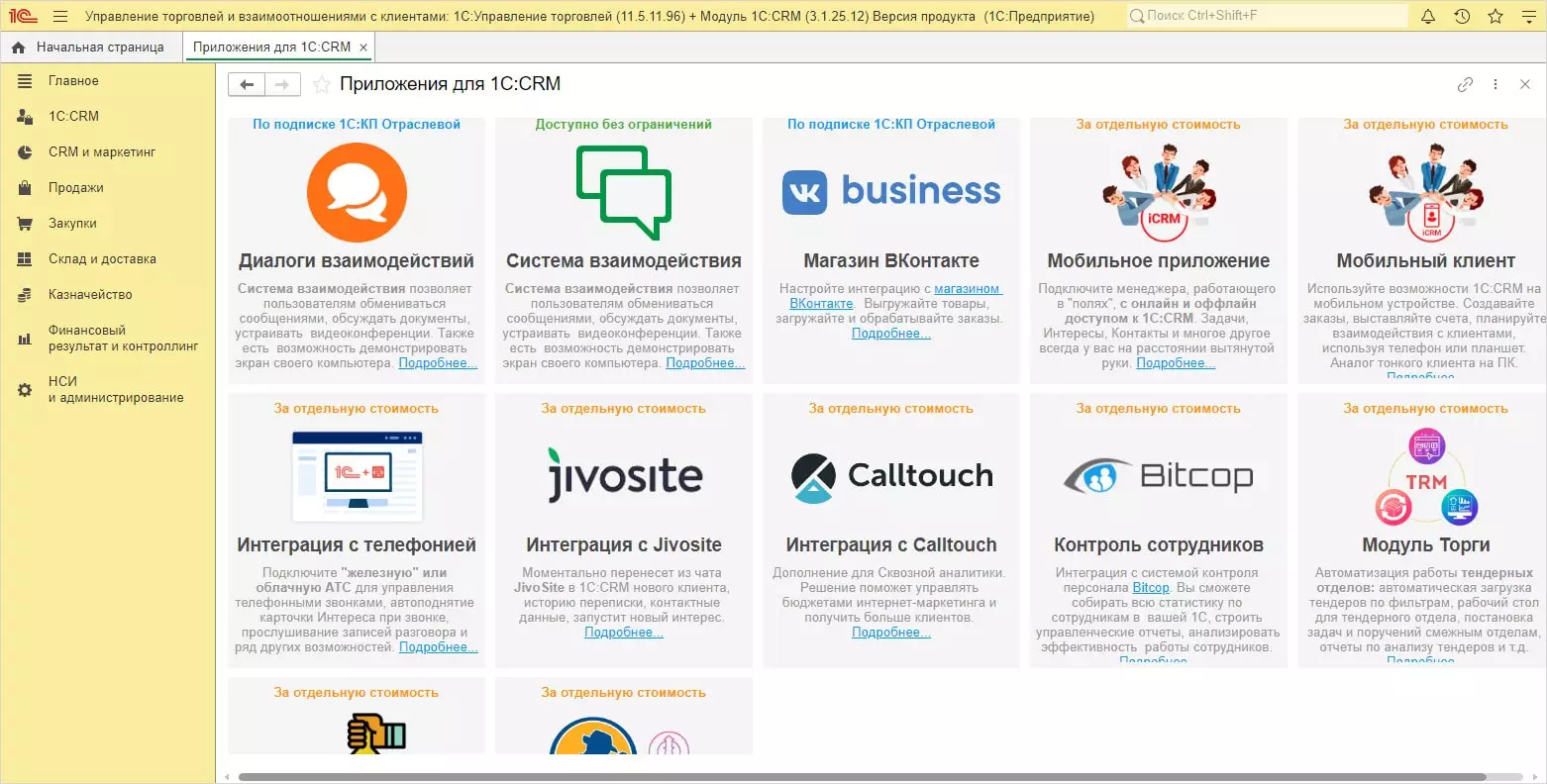
Task: Open the Главное section
Action: pyautogui.click(x=73, y=81)
